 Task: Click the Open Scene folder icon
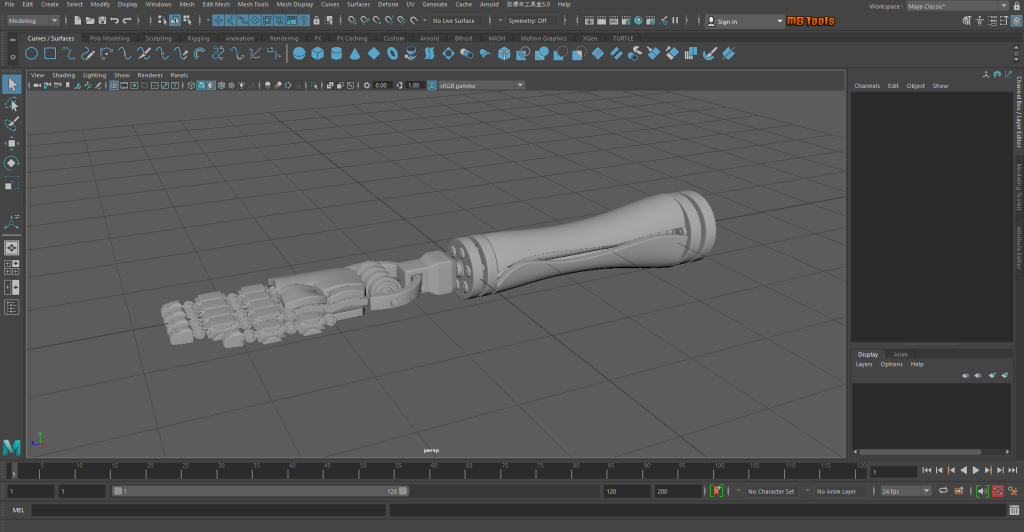click(x=90, y=21)
